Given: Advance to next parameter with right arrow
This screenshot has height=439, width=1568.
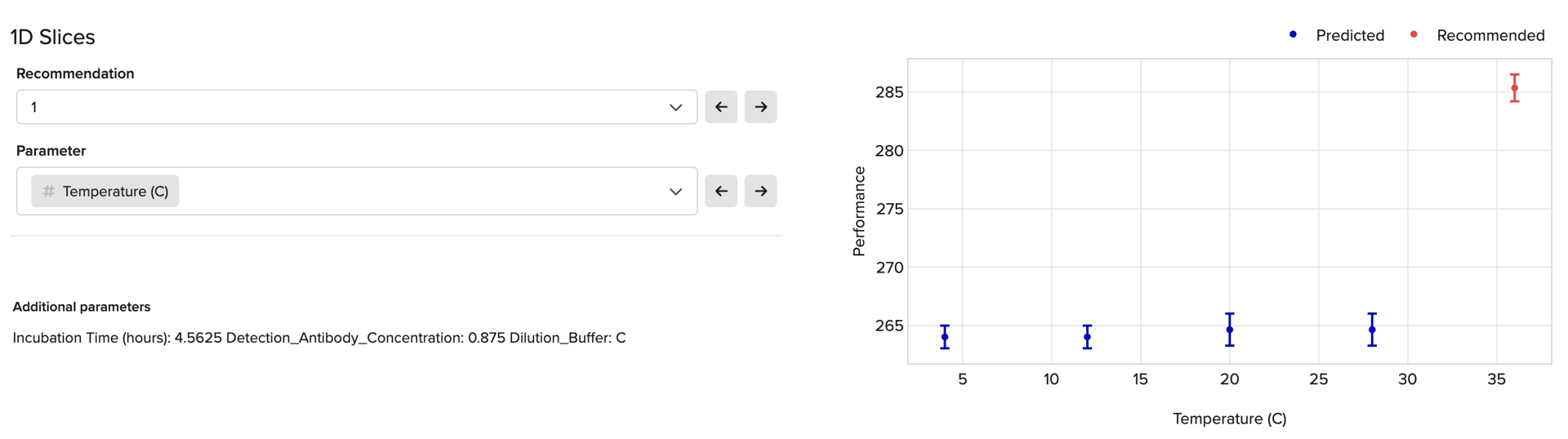Looking at the screenshot, I should 760,191.
